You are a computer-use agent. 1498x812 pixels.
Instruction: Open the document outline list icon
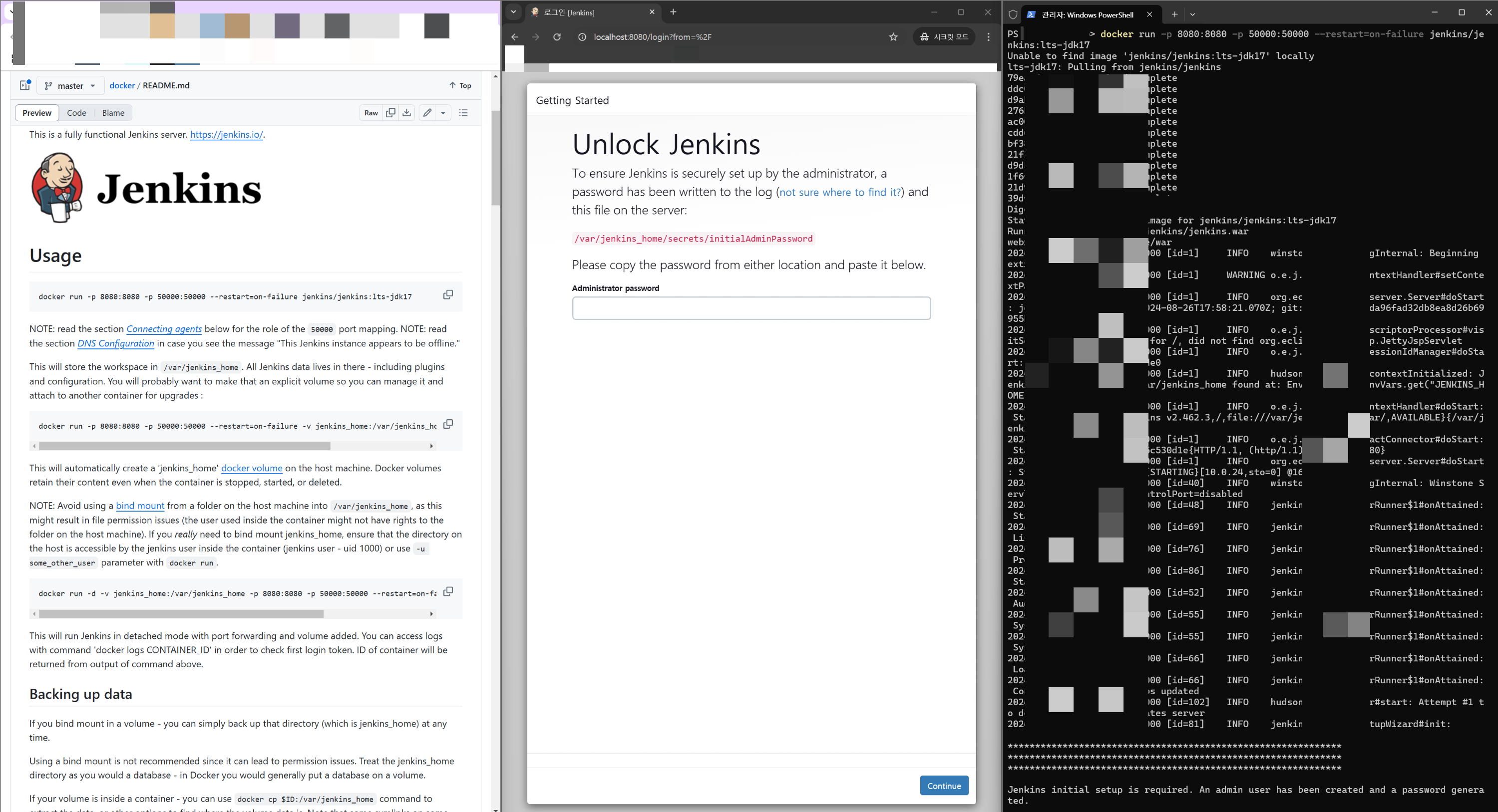coord(463,113)
